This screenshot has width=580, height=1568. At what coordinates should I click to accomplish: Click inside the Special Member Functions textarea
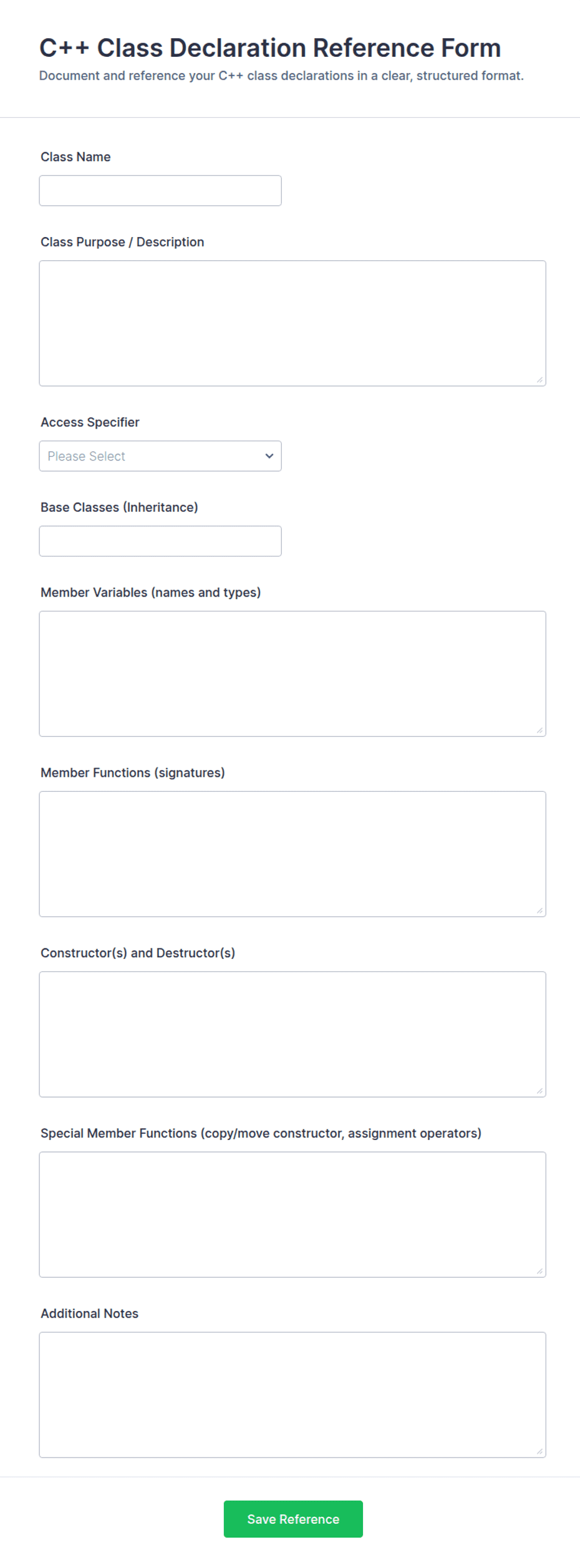click(292, 1214)
